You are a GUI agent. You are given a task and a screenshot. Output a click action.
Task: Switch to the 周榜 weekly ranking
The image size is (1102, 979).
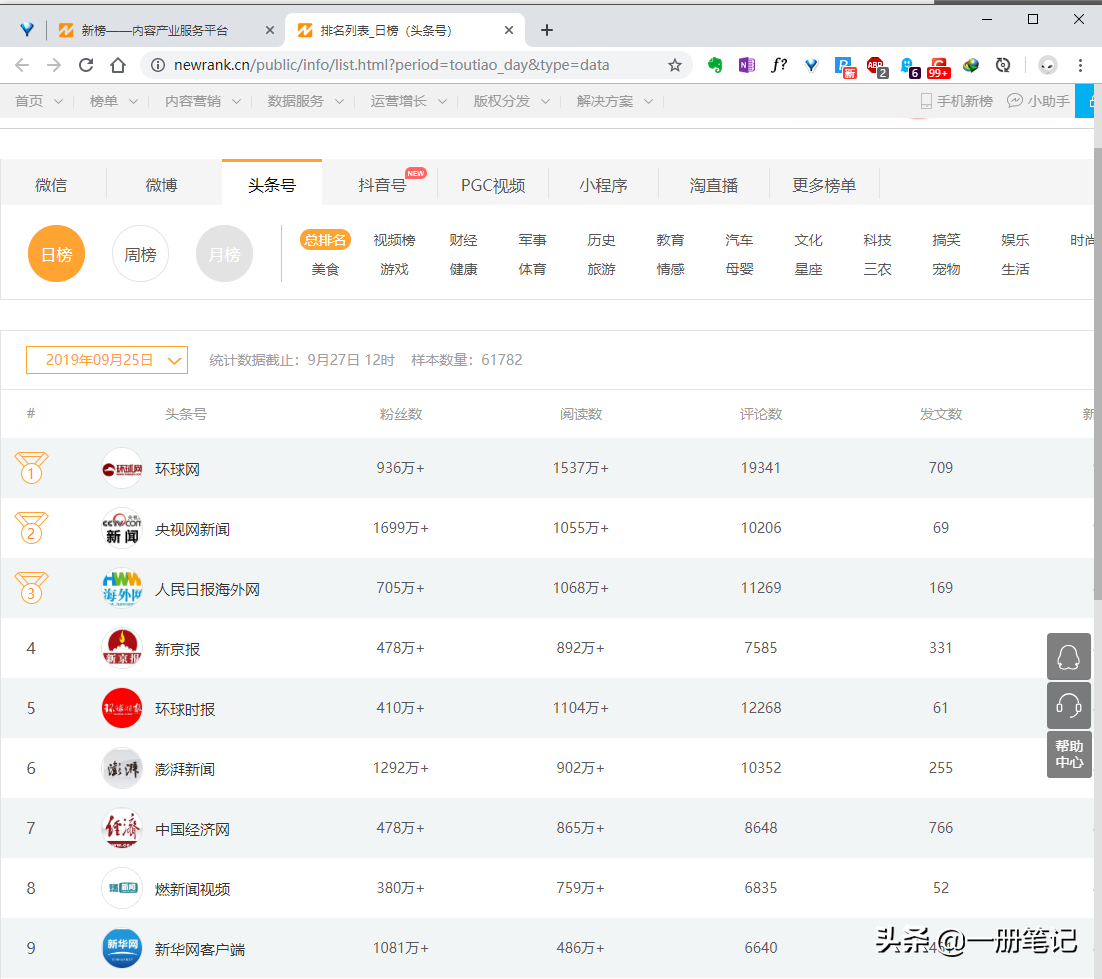pyautogui.click(x=140, y=254)
